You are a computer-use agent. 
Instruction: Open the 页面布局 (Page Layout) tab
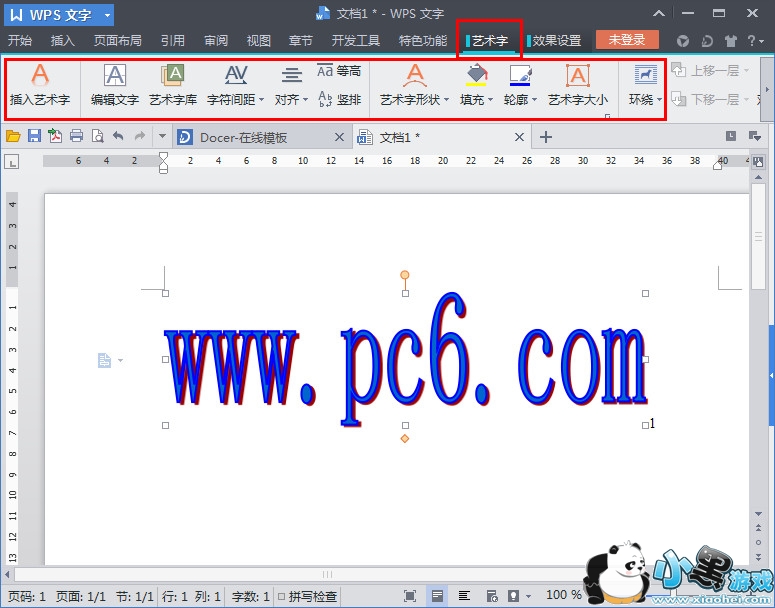point(118,40)
